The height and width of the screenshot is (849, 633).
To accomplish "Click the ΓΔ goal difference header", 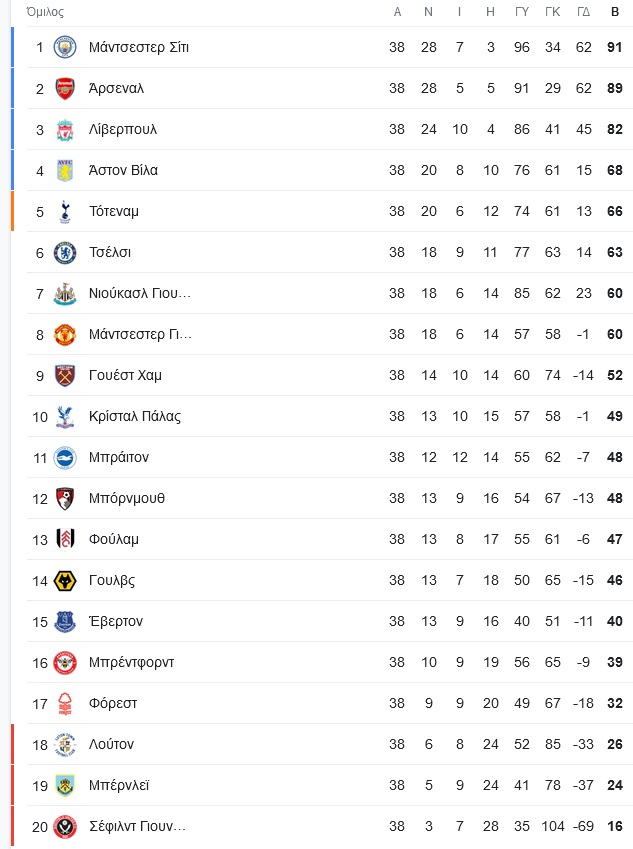I will (584, 11).
